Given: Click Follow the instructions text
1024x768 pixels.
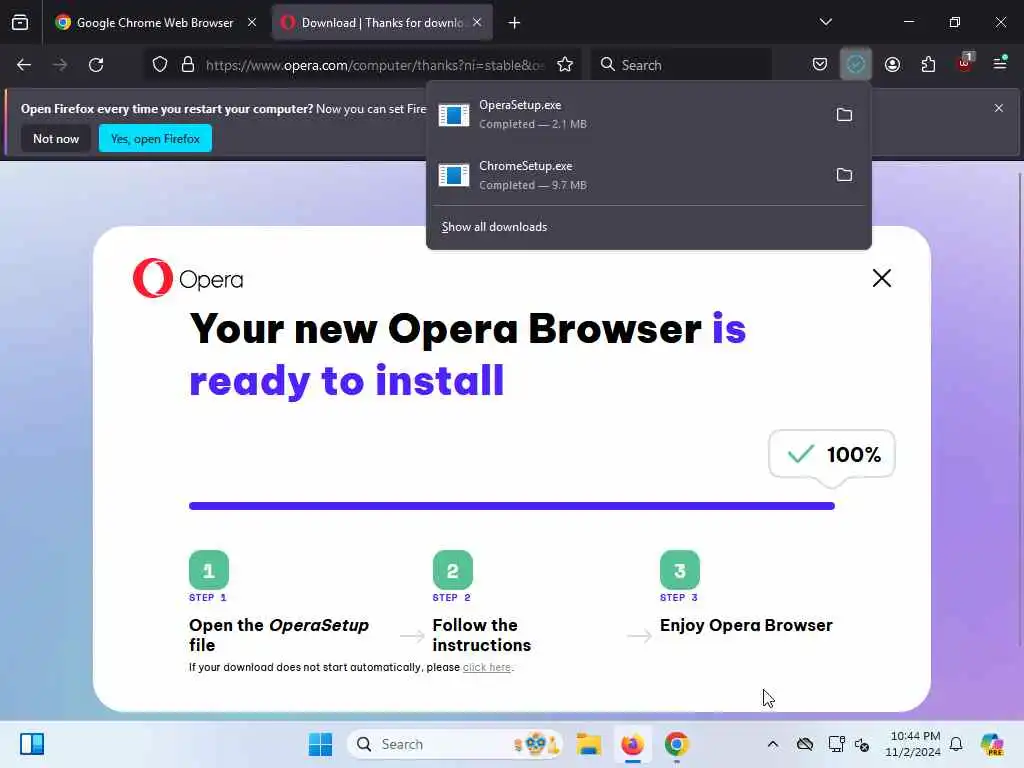Looking at the screenshot, I should tap(482, 635).
